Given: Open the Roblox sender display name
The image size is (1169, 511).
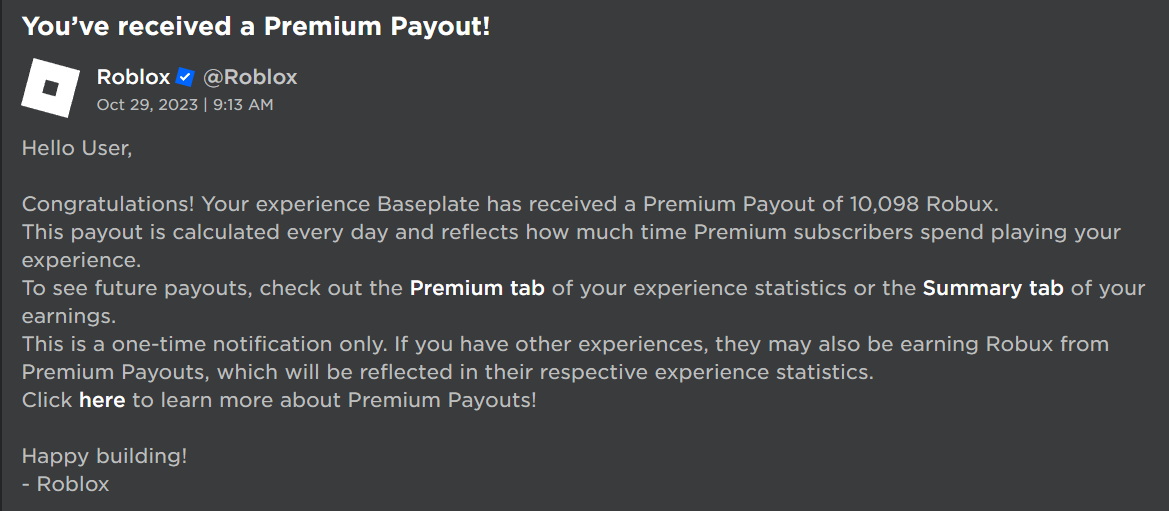Looking at the screenshot, I should pos(133,78).
